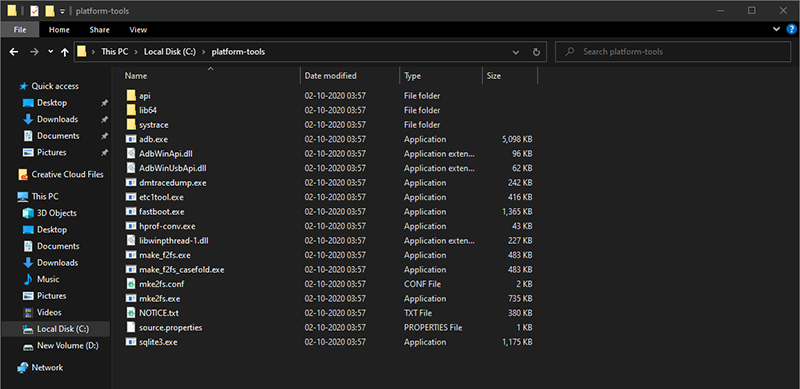Open the address bar history dropdown
This screenshot has height=389, width=800.
coord(516,52)
